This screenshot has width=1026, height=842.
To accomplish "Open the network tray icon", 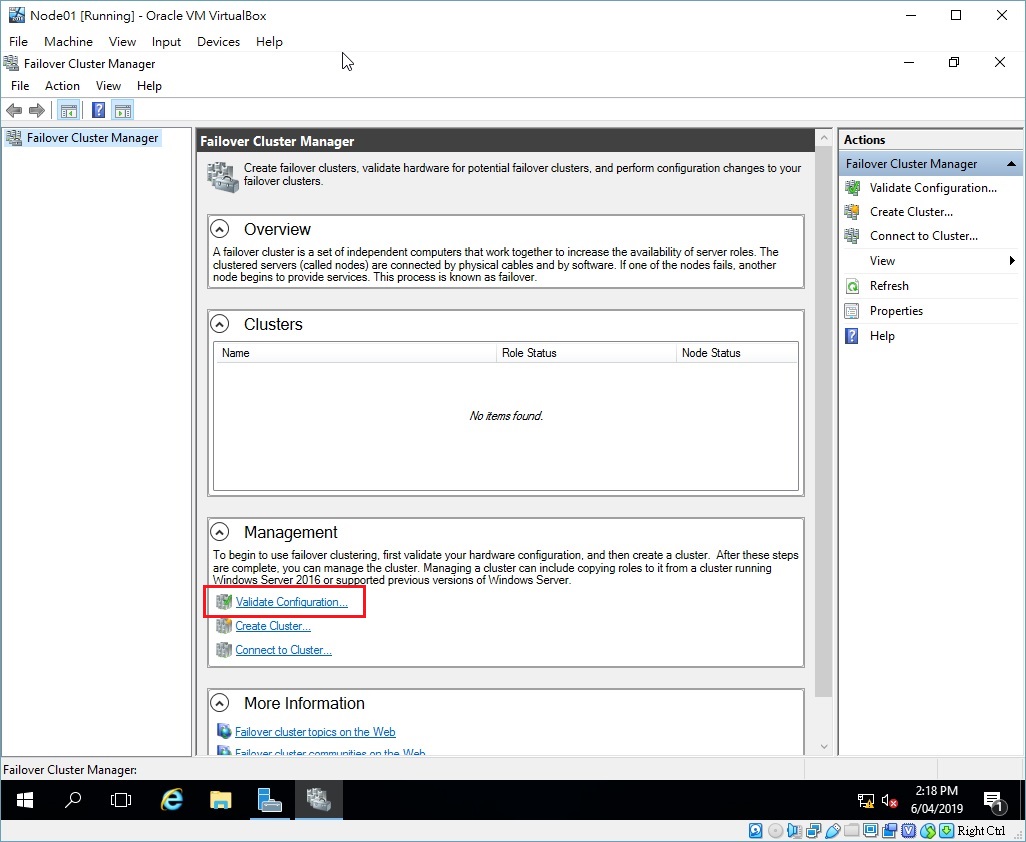I will tap(866, 801).
